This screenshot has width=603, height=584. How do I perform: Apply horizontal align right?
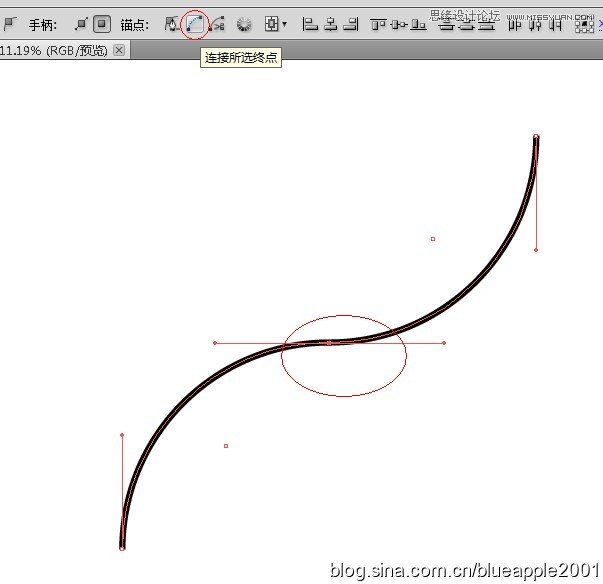(x=351, y=24)
